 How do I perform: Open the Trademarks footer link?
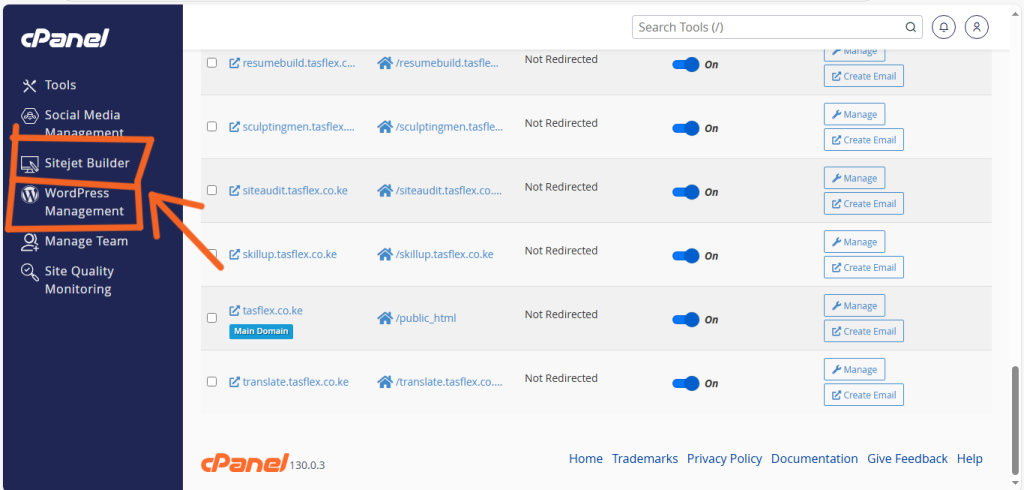pyautogui.click(x=645, y=459)
